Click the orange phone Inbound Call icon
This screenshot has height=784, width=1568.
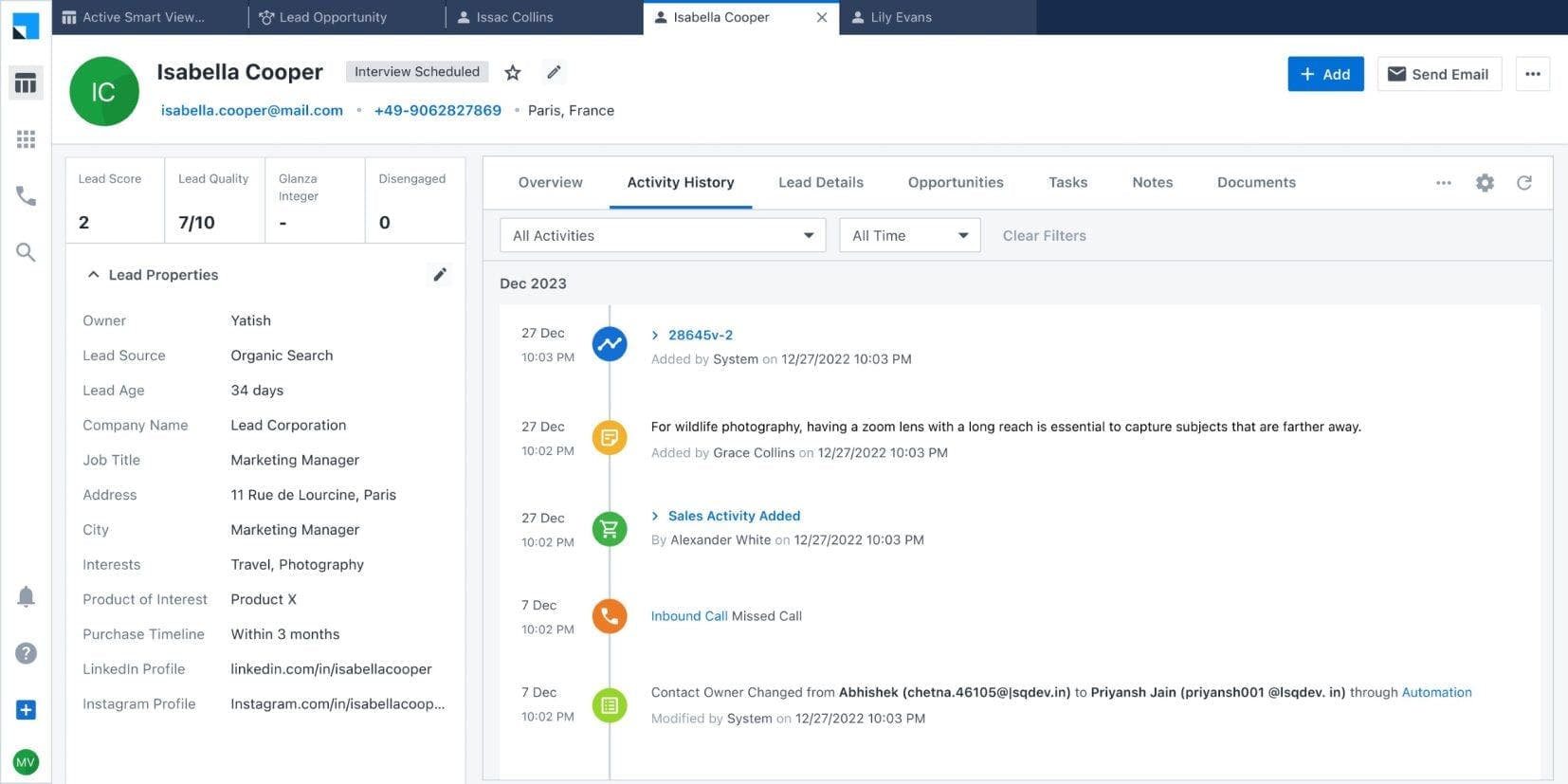(x=610, y=616)
